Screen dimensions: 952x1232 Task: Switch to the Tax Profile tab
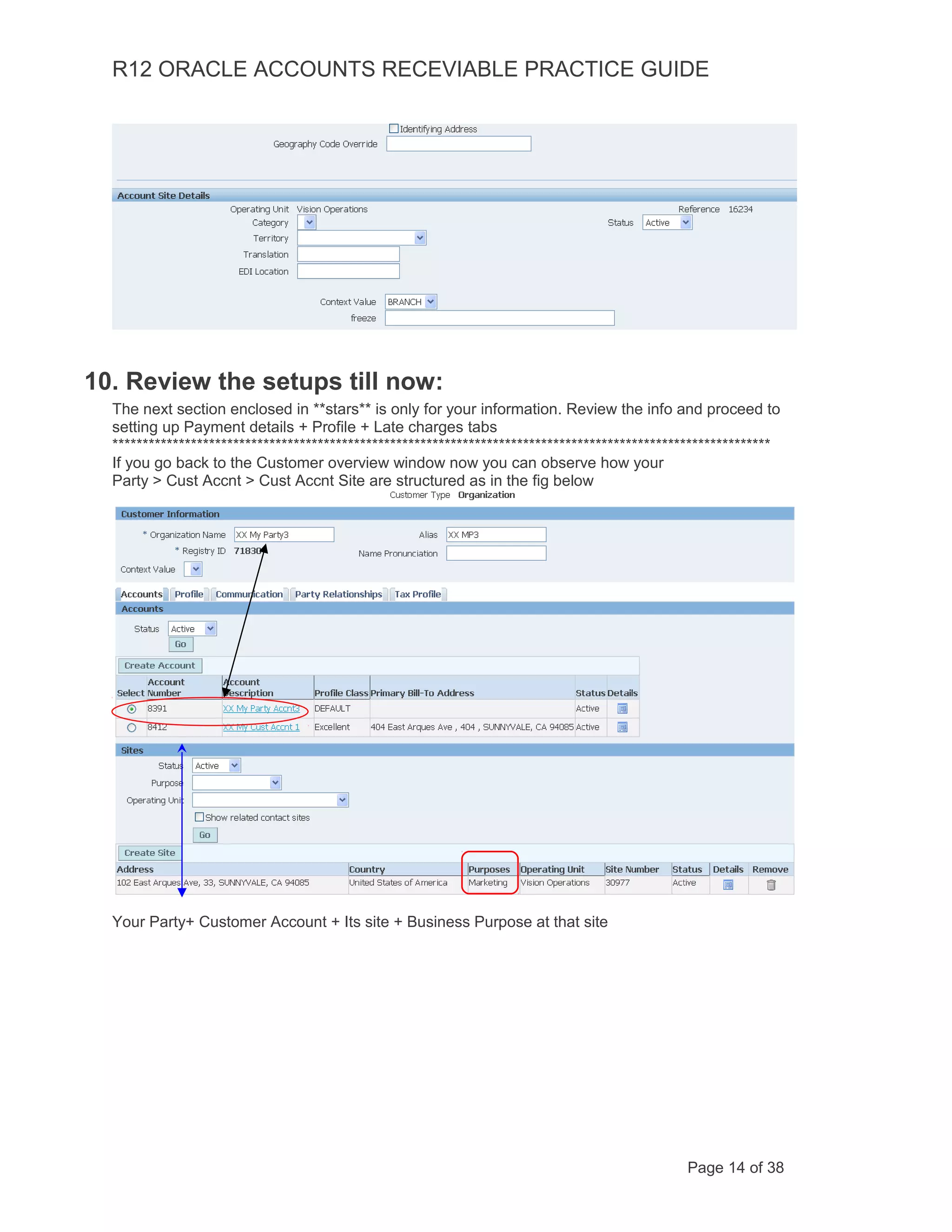418,594
